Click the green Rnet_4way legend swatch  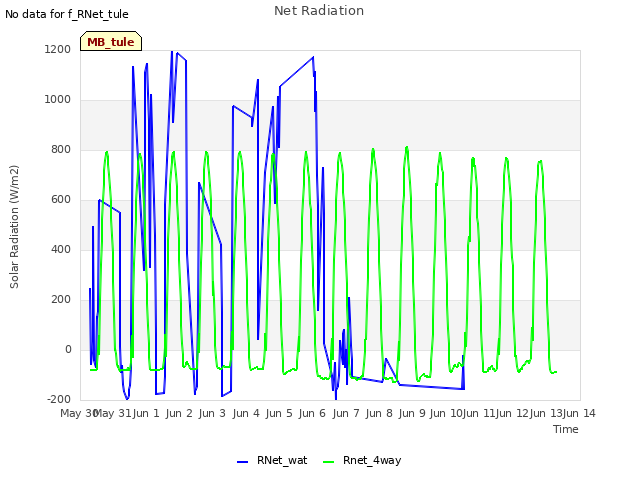coord(329,462)
